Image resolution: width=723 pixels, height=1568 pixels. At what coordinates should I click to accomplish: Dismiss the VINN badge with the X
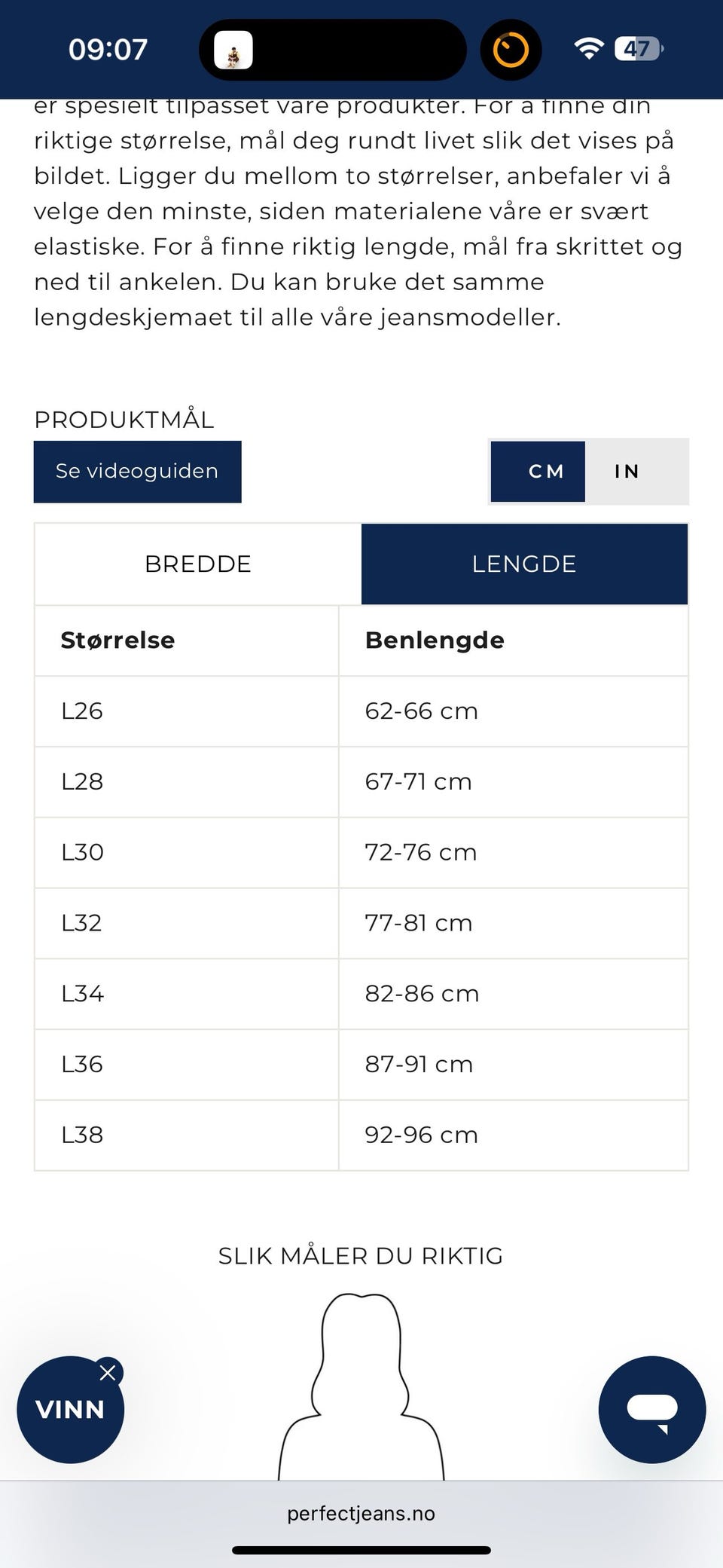[x=108, y=1371]
